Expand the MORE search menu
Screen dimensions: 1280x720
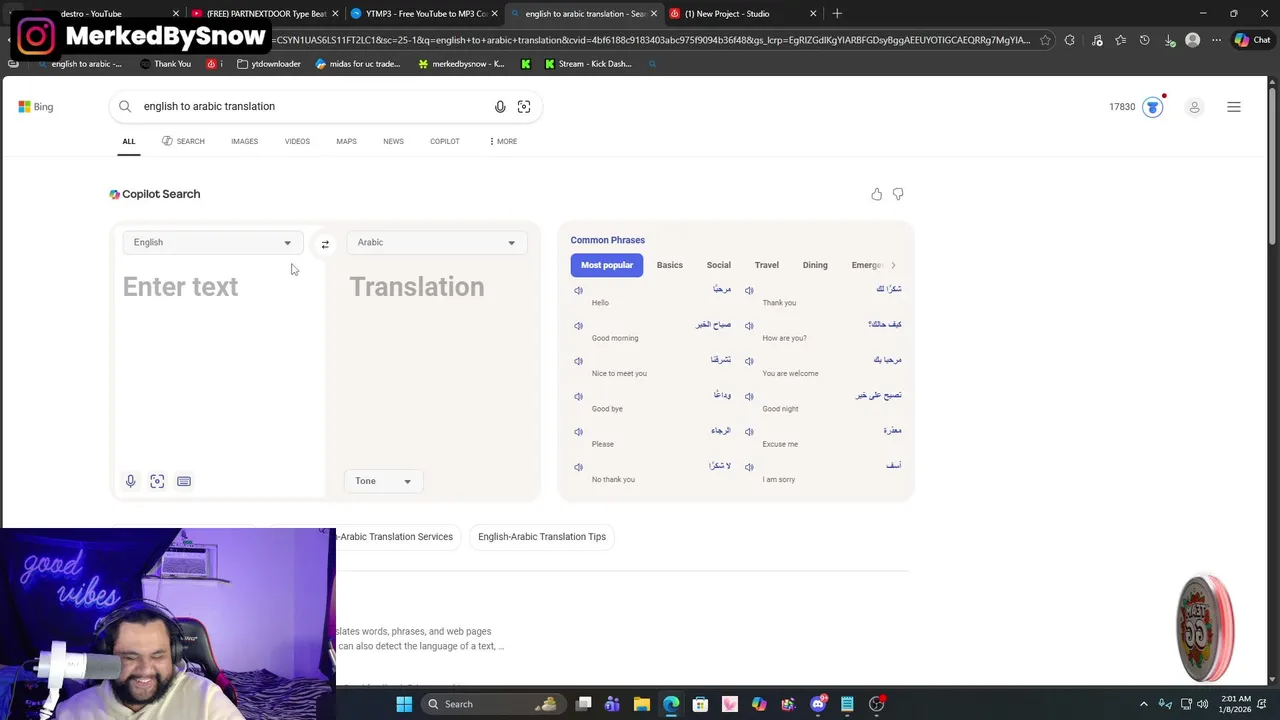[x=503, y=141]
